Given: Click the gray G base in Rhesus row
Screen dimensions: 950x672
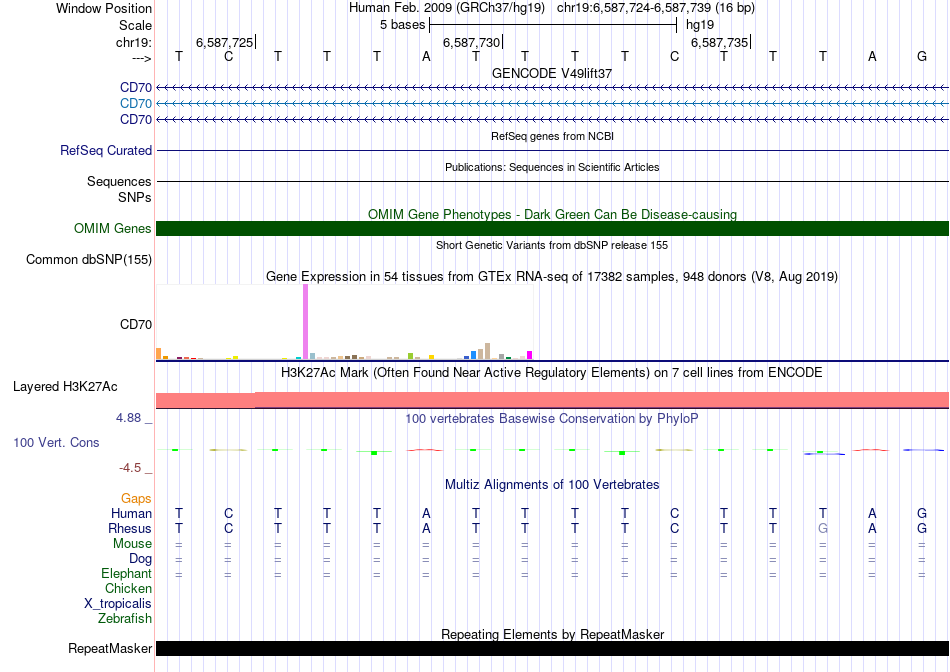Looking at the screenshot, I should pyautogui.click(x=823, y=528).
